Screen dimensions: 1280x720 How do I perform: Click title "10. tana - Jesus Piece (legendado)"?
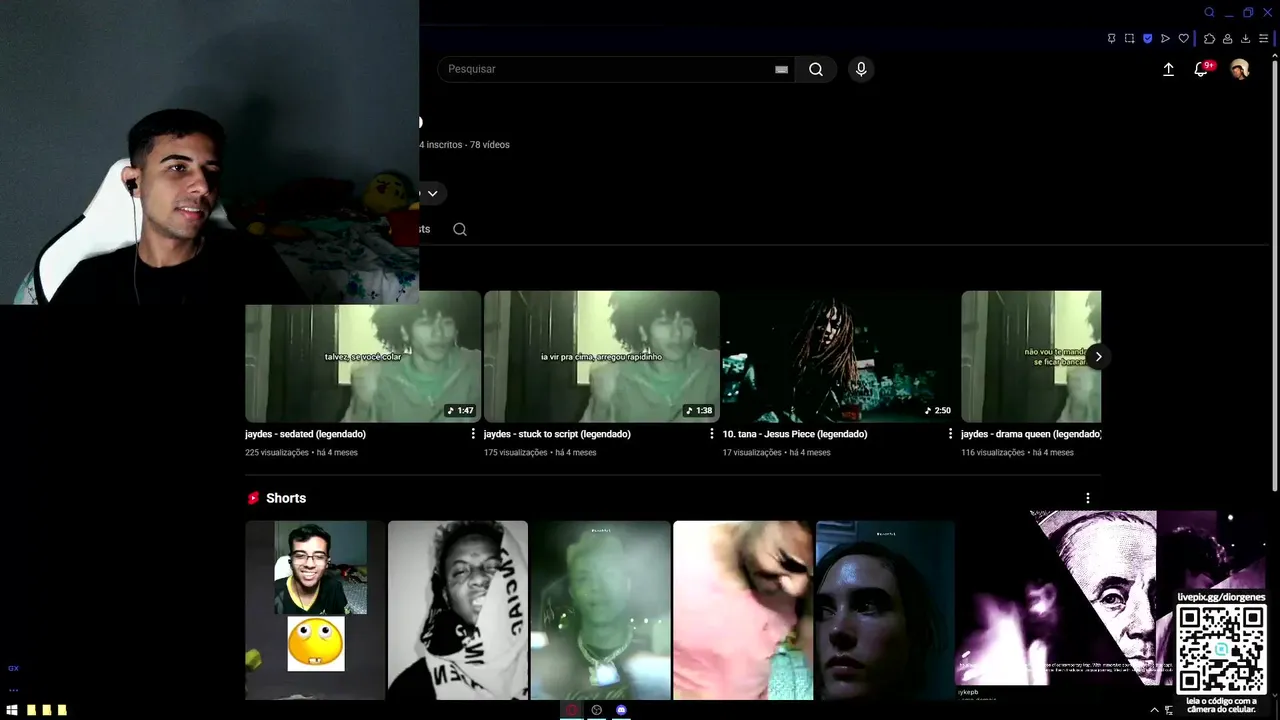click(795, 434)
